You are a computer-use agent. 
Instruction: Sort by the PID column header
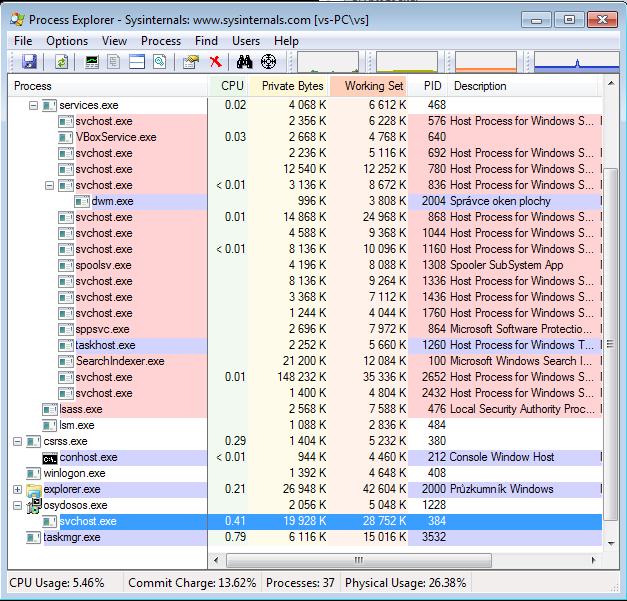(x=429, y=86)
